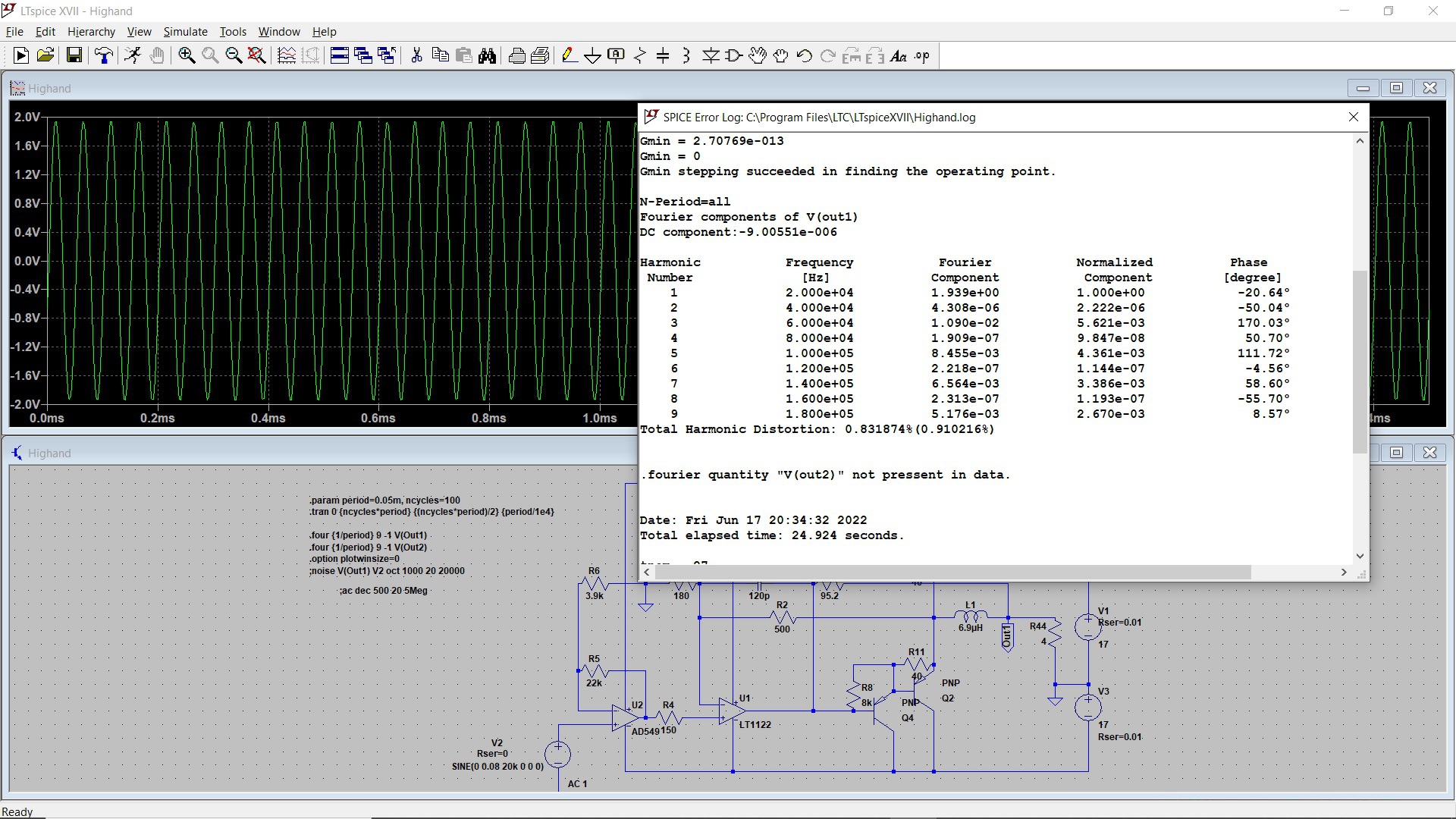
Task: Select the Diode component tool
Action: [x=711, y=55]
